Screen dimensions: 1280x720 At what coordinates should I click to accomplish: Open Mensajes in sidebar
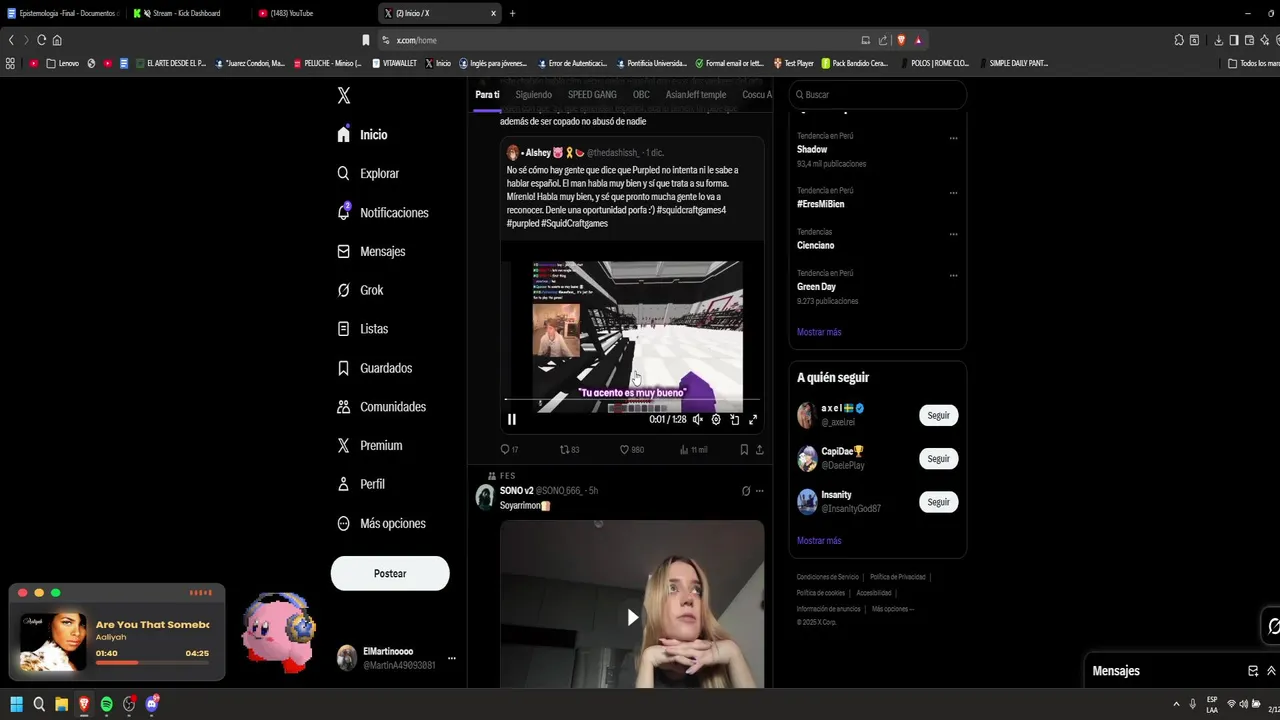(371, 251)
